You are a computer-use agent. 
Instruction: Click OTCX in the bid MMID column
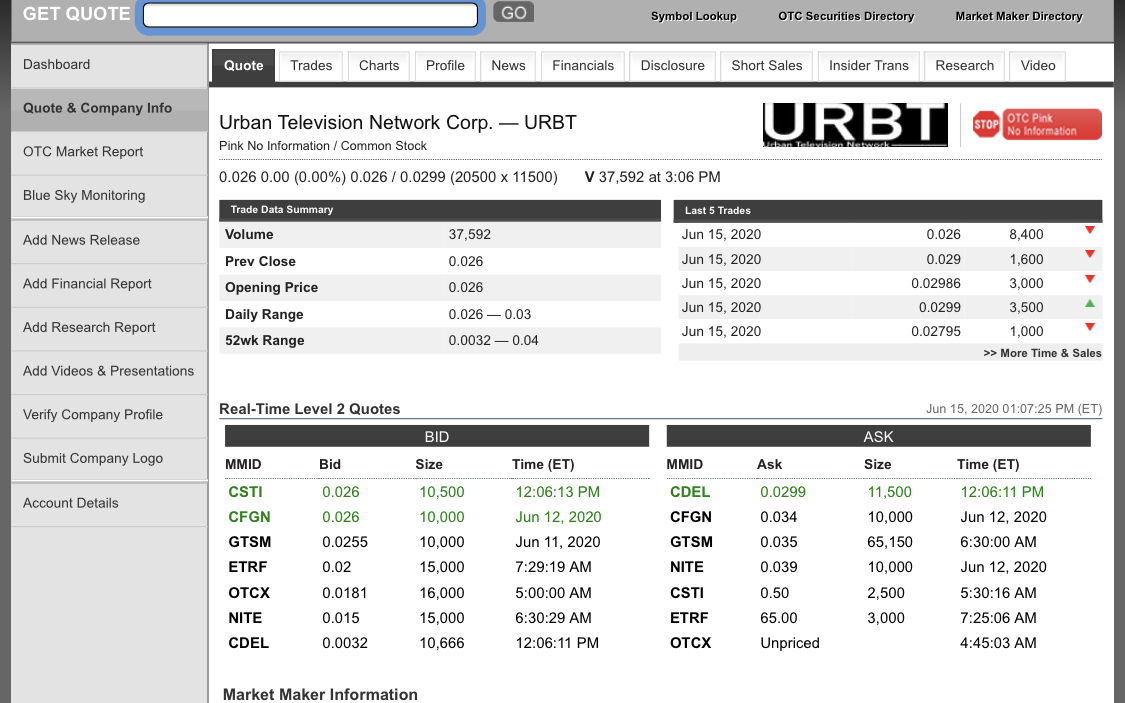click(x=249, y=593)
